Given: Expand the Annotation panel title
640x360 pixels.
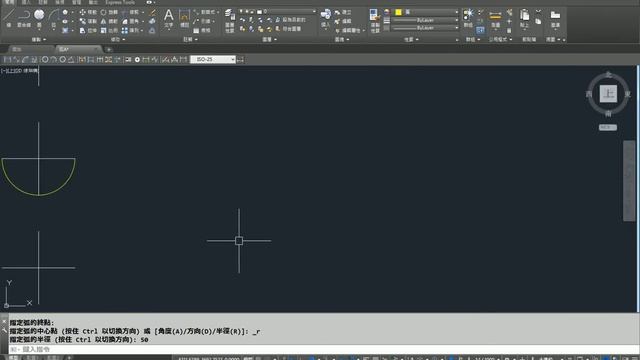Looking at the screenshot, I should pyautogui.click(x=190, y=40).
